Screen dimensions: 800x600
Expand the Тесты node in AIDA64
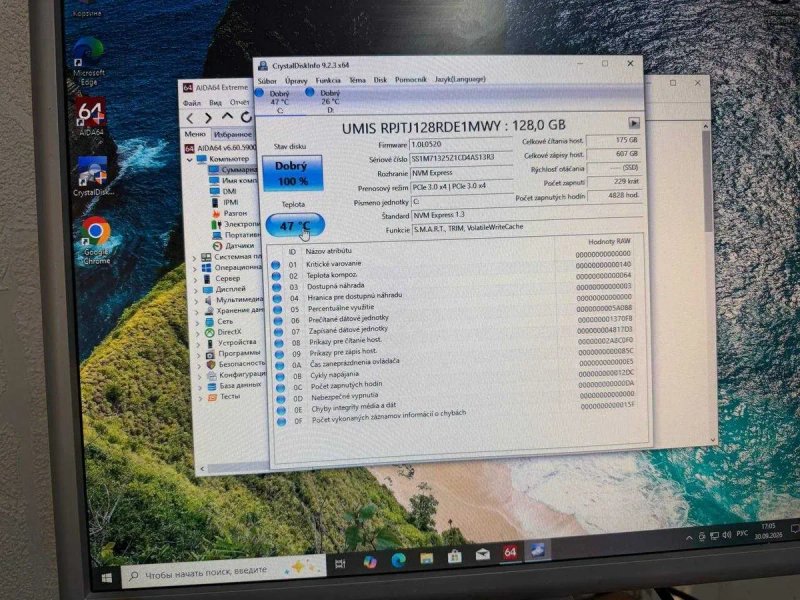[201, 398]
